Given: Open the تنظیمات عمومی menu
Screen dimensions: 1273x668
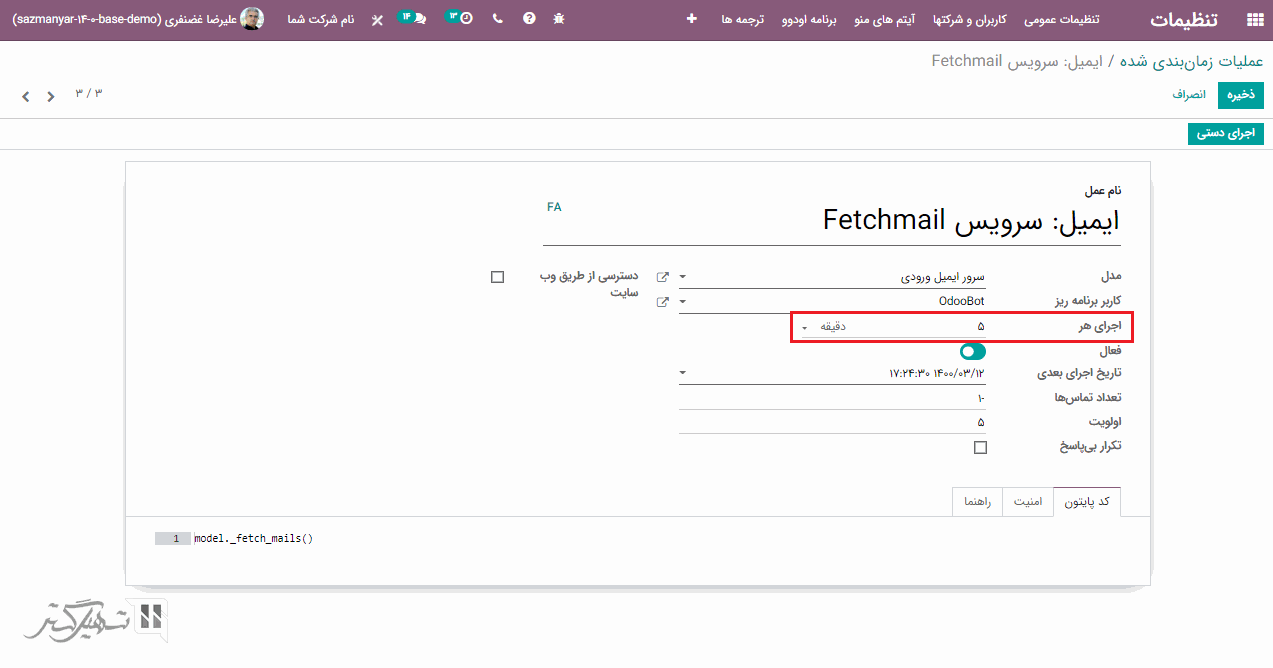Looking at the screenshot, I should 1062,19.
